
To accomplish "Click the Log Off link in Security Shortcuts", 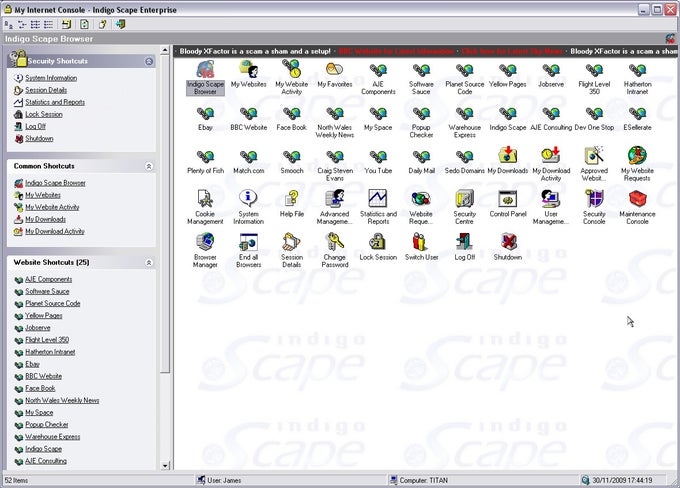I will (x=35, y=127).
